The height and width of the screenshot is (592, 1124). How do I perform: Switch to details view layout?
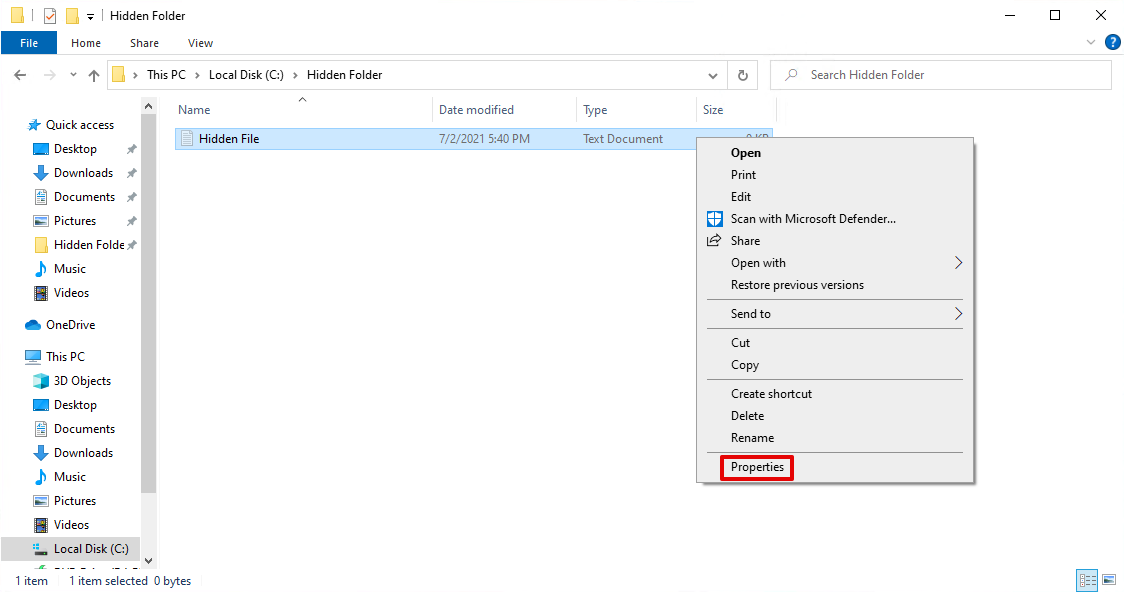pos(1086,580)
